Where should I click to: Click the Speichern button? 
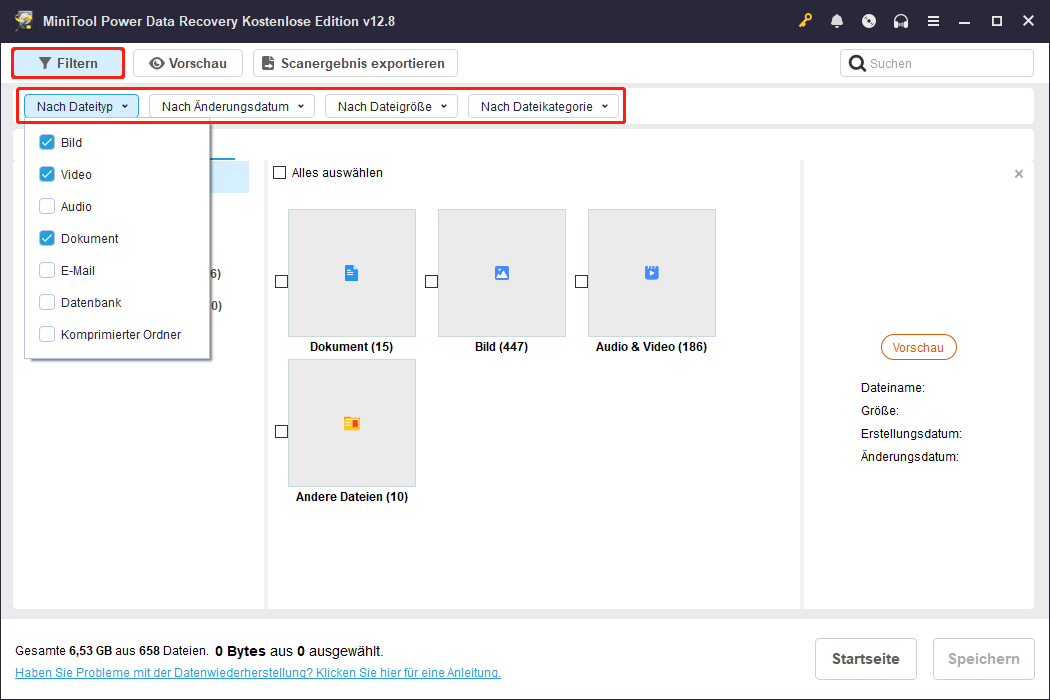(984, 659)
